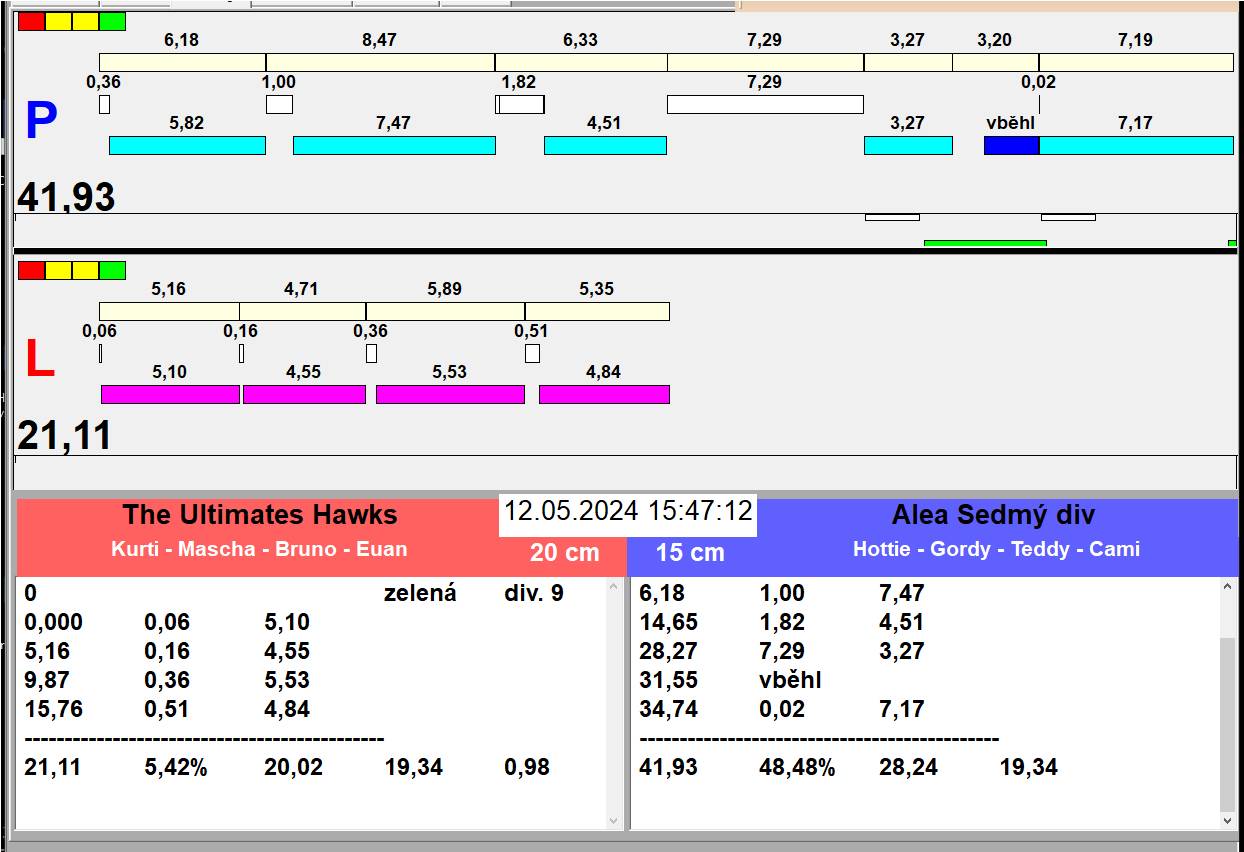
Task: Click the red start light in lane L
Action: pyautogui.click(x=31, y=270)
